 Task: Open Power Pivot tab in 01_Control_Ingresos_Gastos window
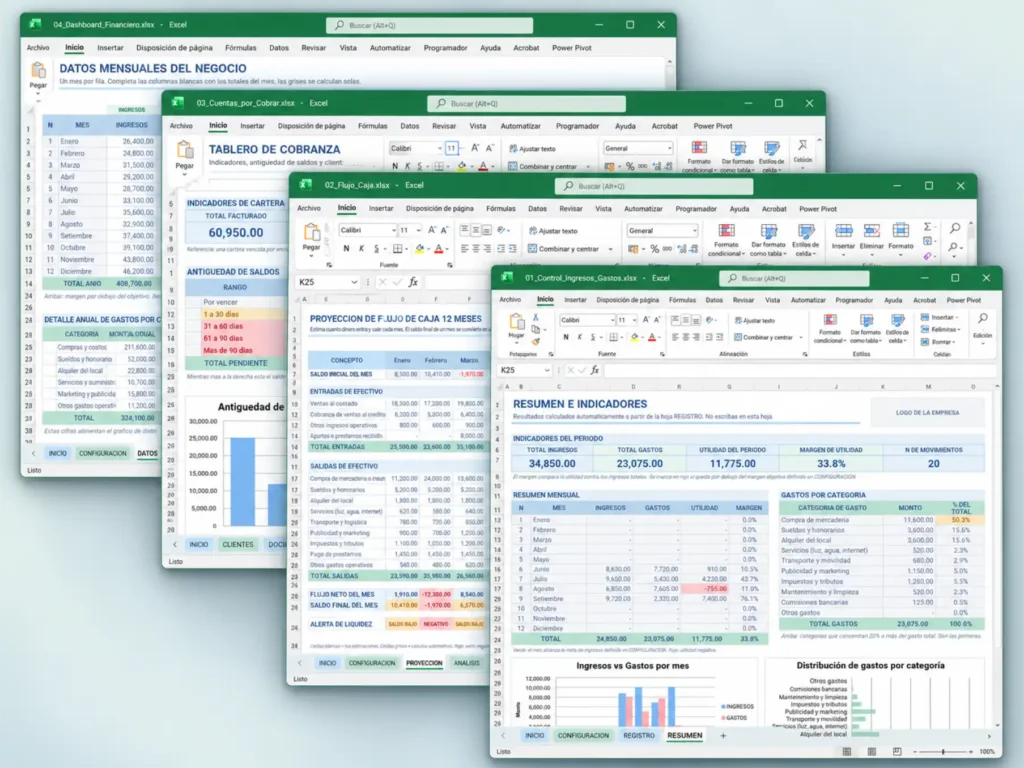pyautogui.click(x=963, y=300)
